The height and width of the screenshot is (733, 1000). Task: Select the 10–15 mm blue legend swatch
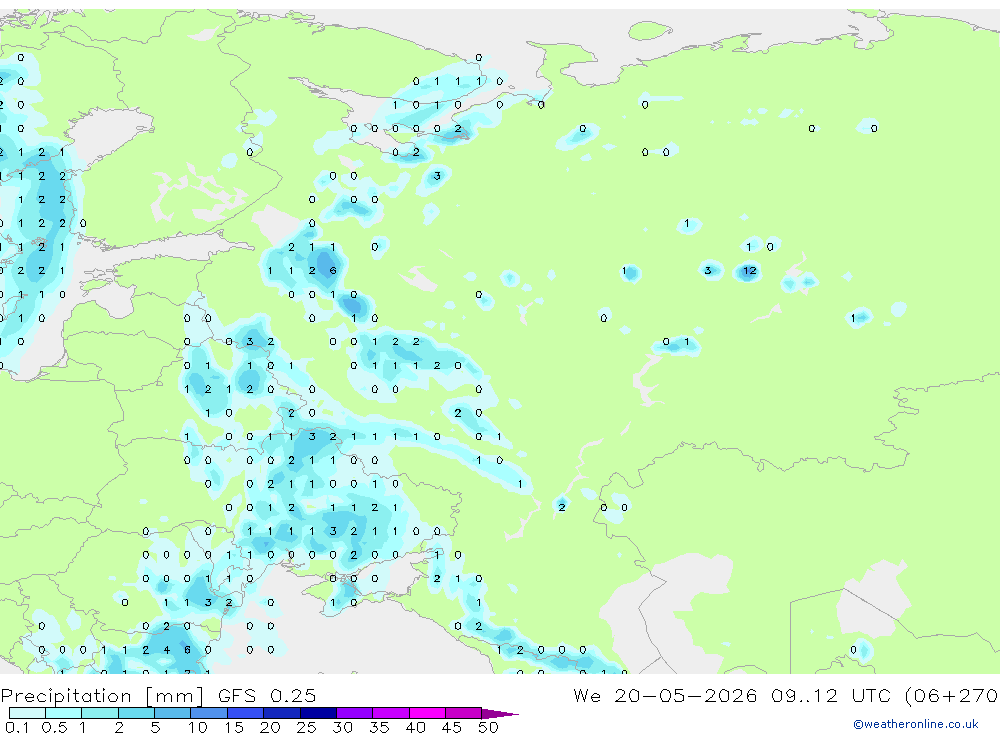[x=209, y=713]
